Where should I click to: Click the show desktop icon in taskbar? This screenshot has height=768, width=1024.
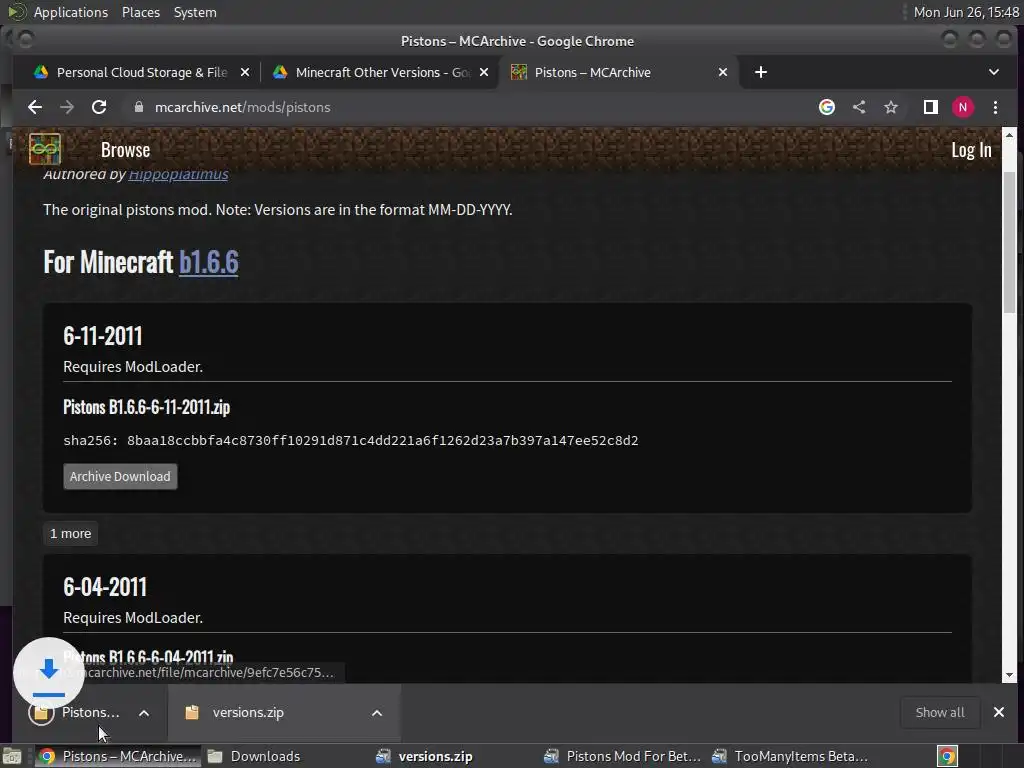[x=12, y=756]
